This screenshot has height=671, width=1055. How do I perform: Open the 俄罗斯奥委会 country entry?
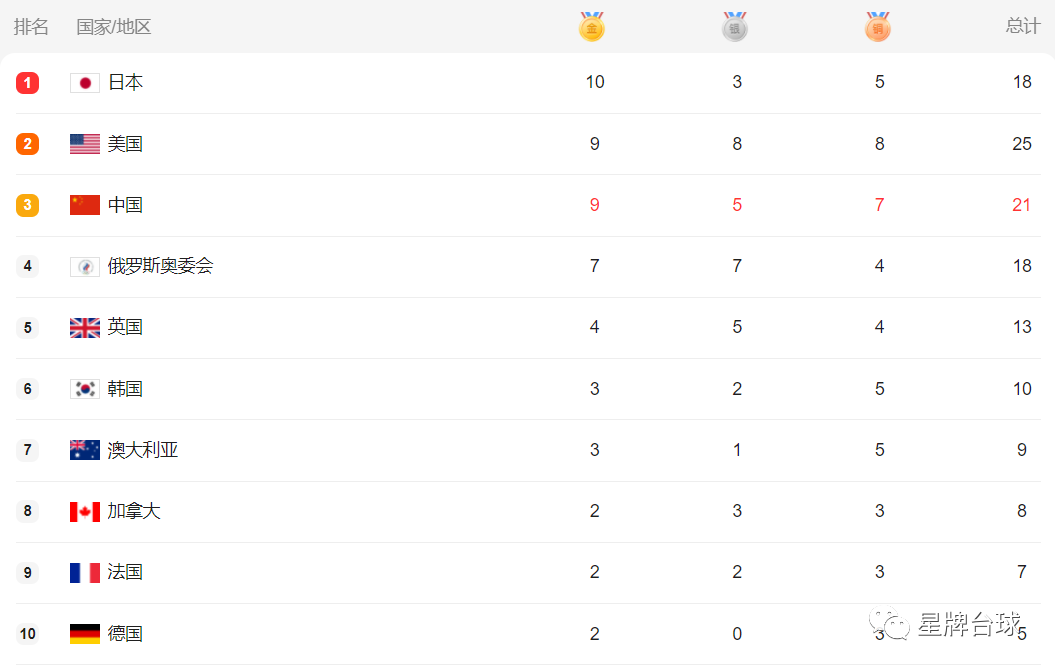click(x=160, y=266)
